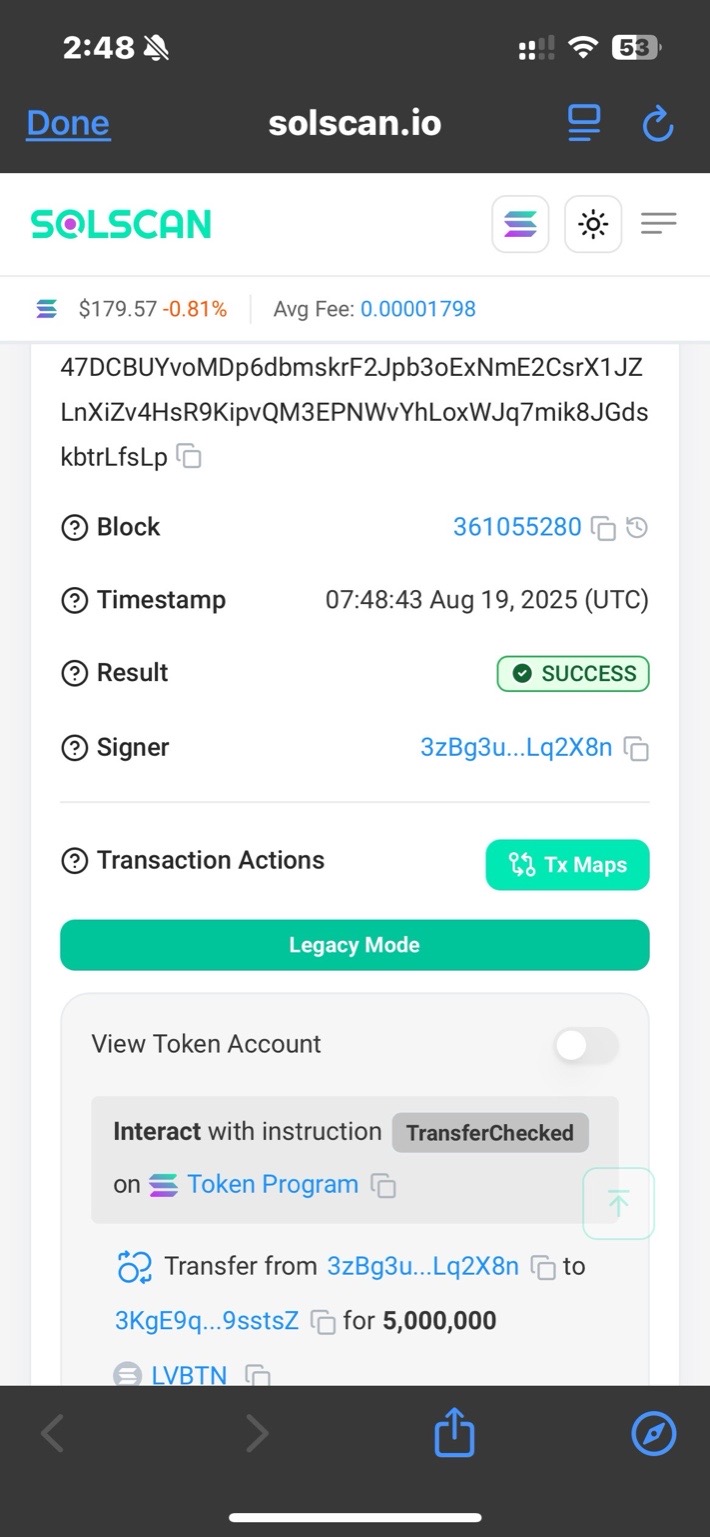Copy the transaction signature hash
710x1537 pixels.
(189, 457)
